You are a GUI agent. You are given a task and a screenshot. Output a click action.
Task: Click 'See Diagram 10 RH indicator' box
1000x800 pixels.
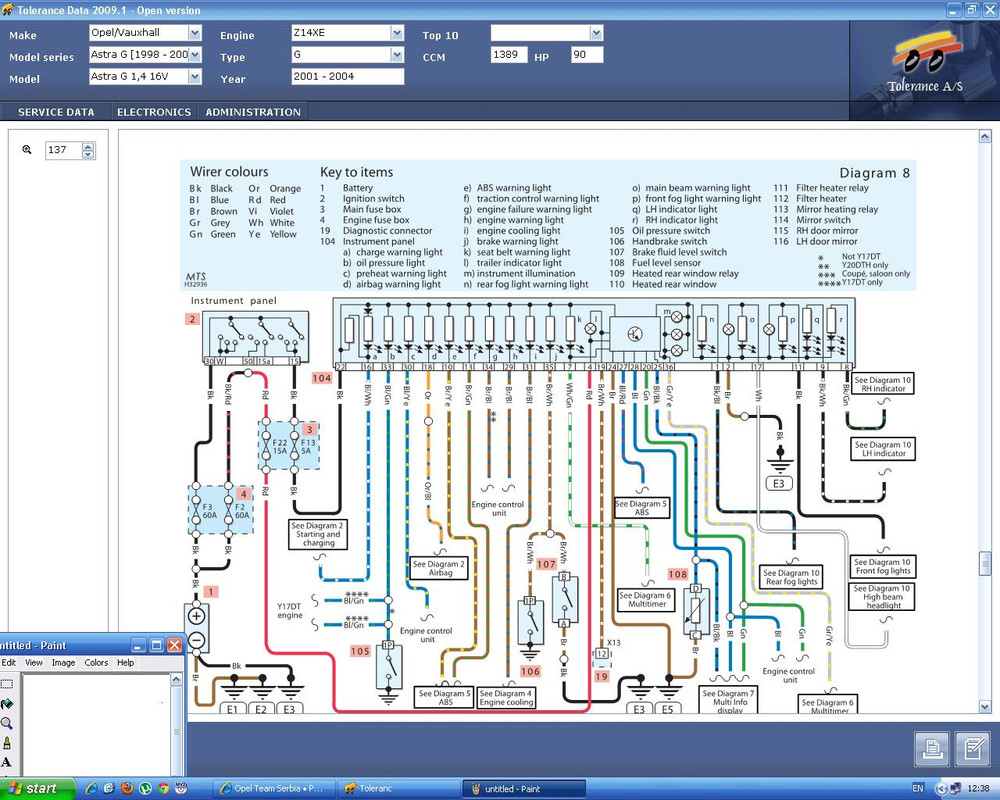883,384
